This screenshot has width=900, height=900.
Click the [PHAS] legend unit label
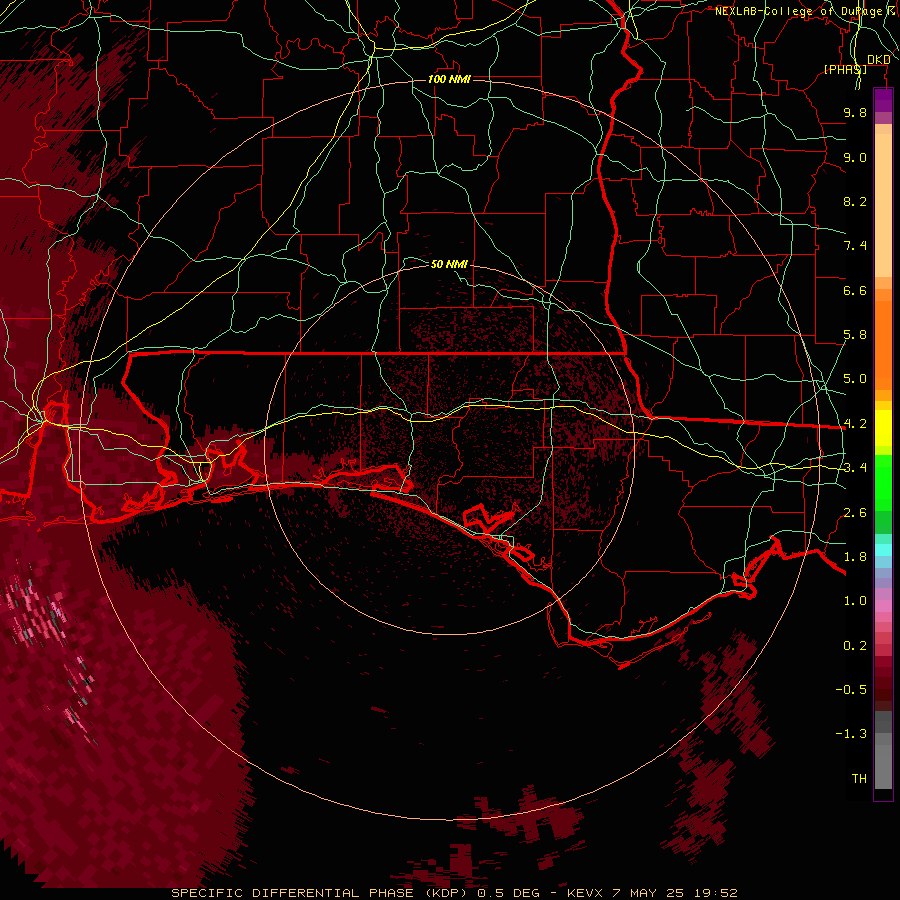pos(845,69)
